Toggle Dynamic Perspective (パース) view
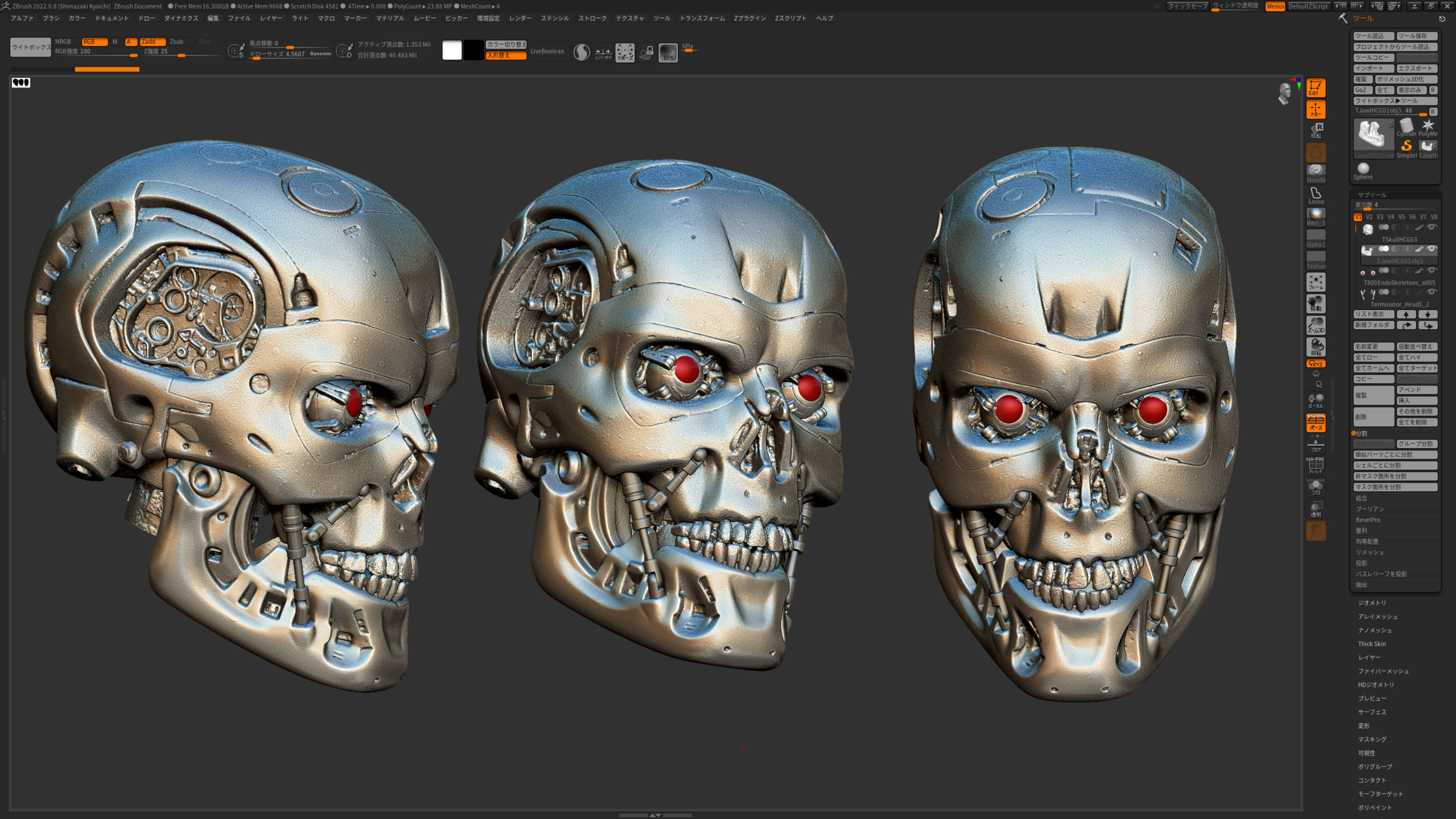1456x819 pixels. pos(1315,422)
